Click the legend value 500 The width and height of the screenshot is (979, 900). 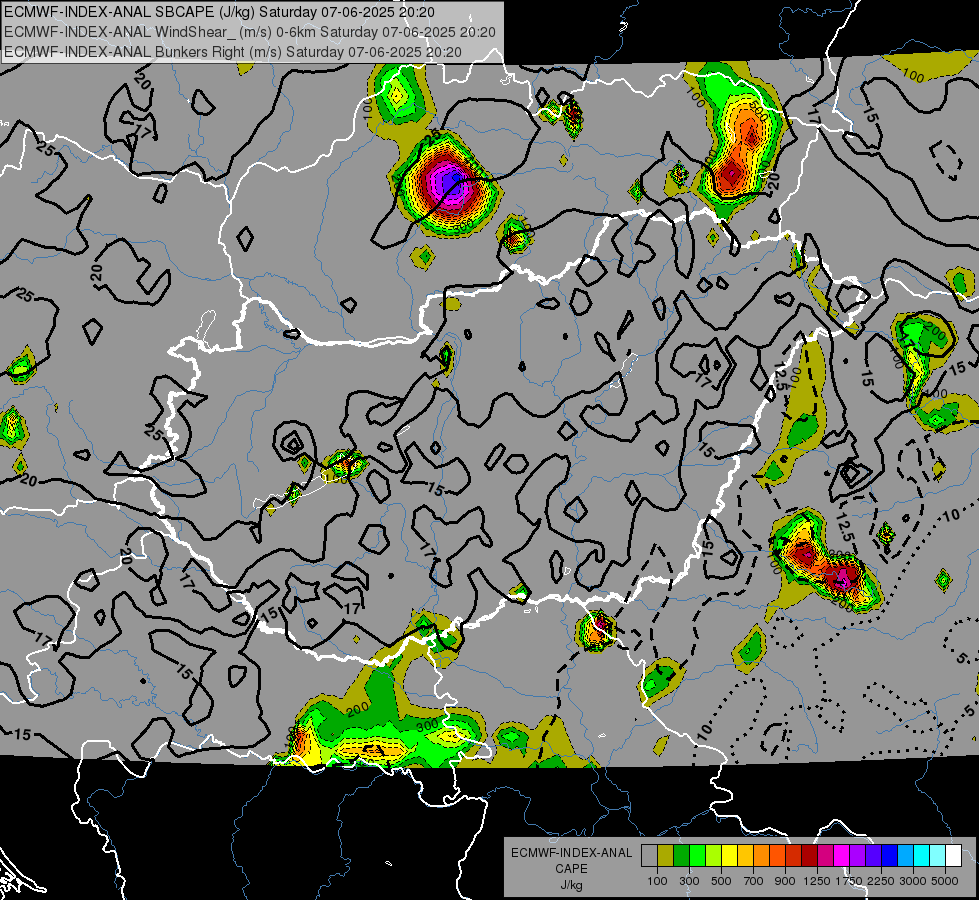(x=721, y=881)
